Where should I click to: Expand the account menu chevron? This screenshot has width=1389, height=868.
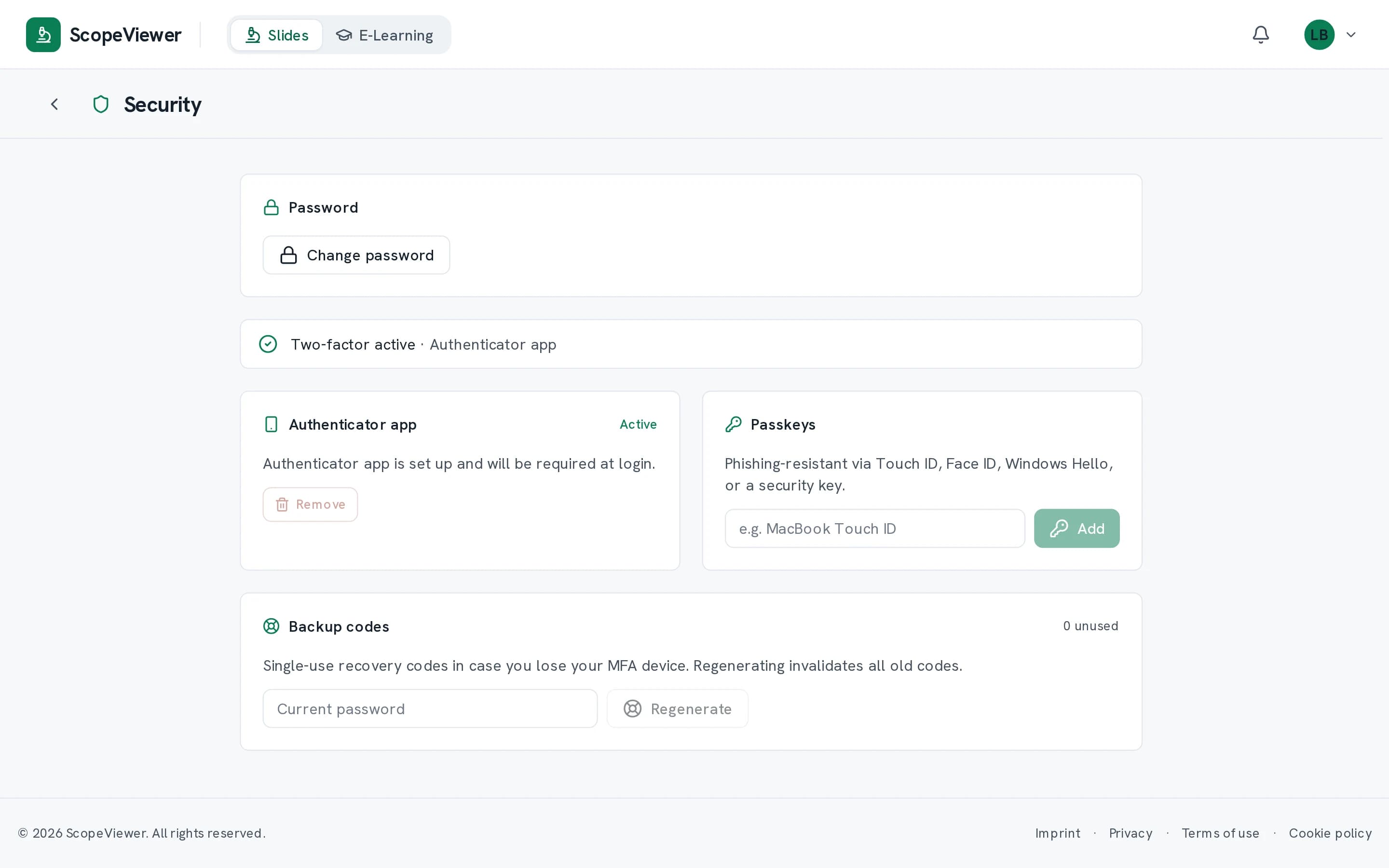click(1351, 34)
